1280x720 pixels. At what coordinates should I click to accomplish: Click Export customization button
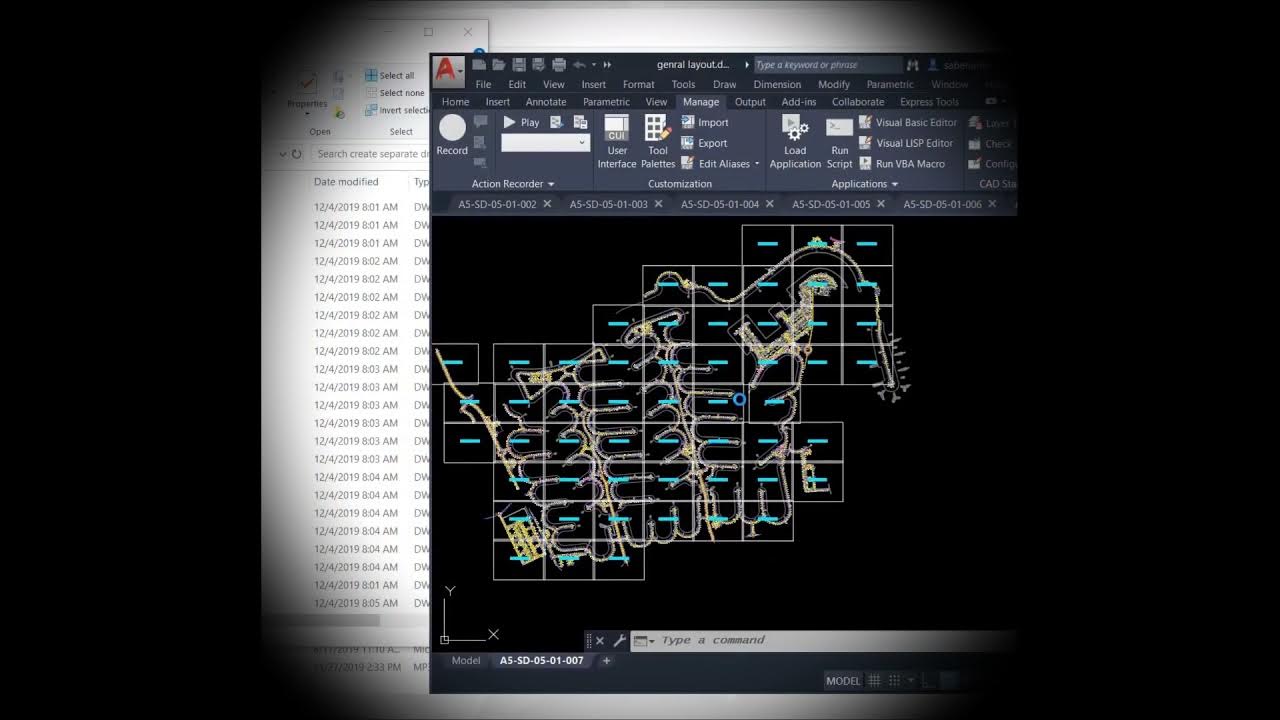point(704,143)
